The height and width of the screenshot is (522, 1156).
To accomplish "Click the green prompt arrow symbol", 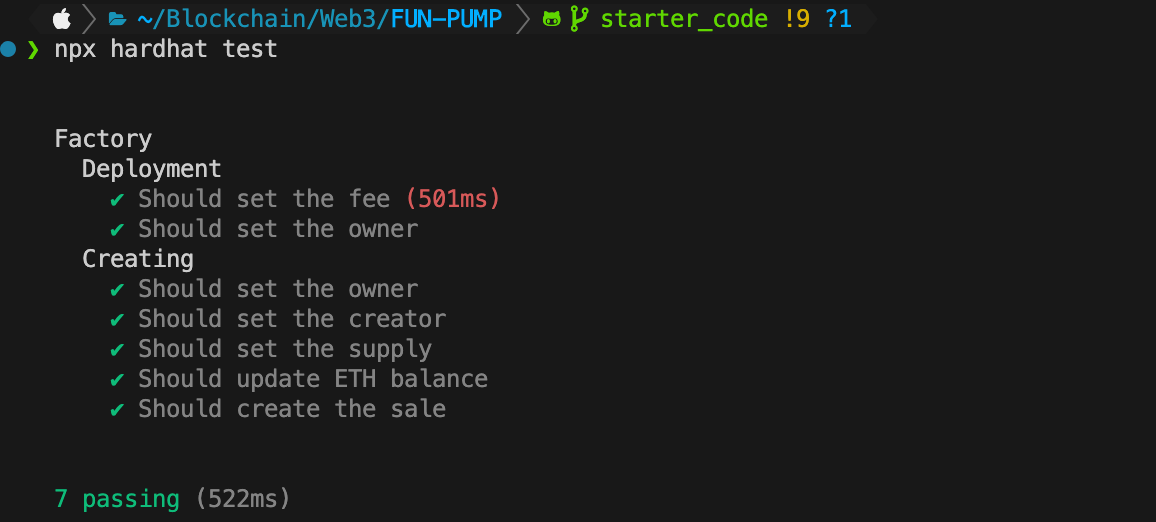I will [32, 49].
